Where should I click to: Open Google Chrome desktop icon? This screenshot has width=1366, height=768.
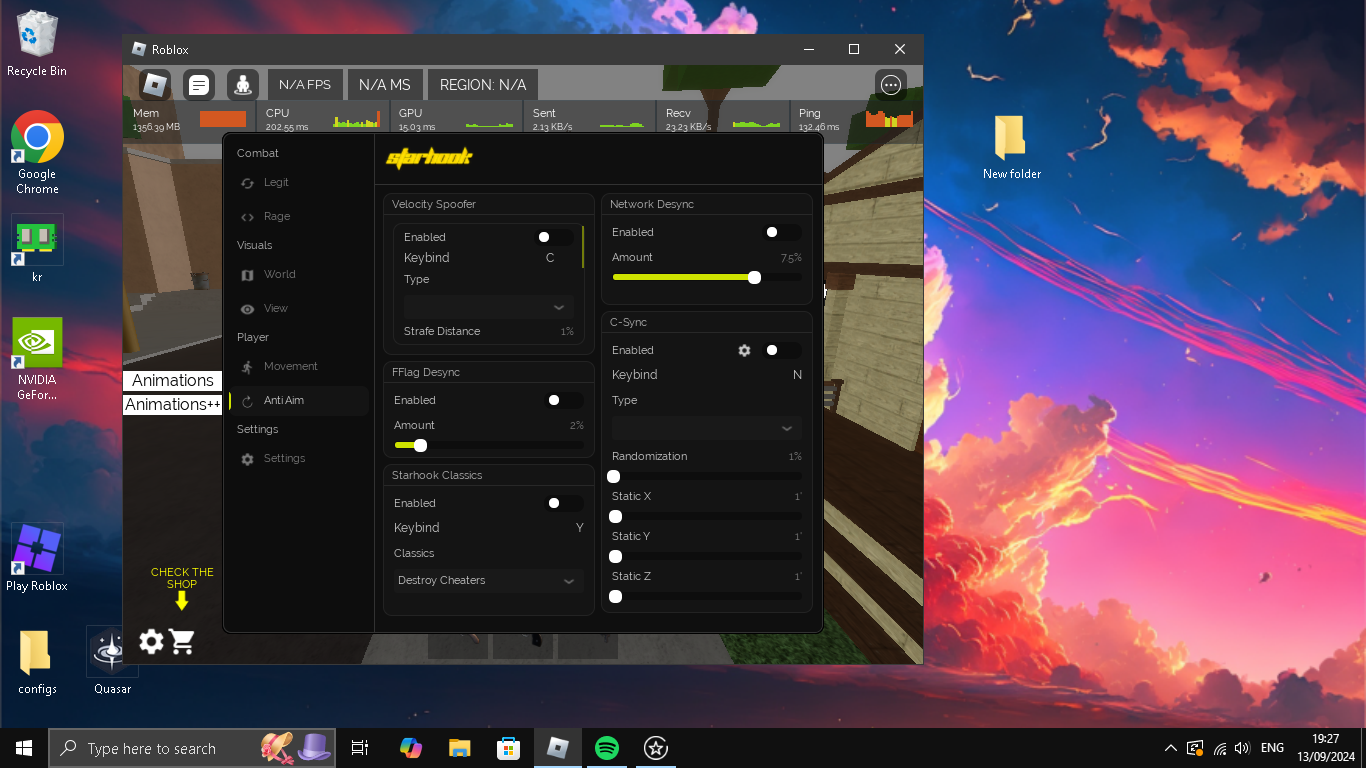[37, 152]
